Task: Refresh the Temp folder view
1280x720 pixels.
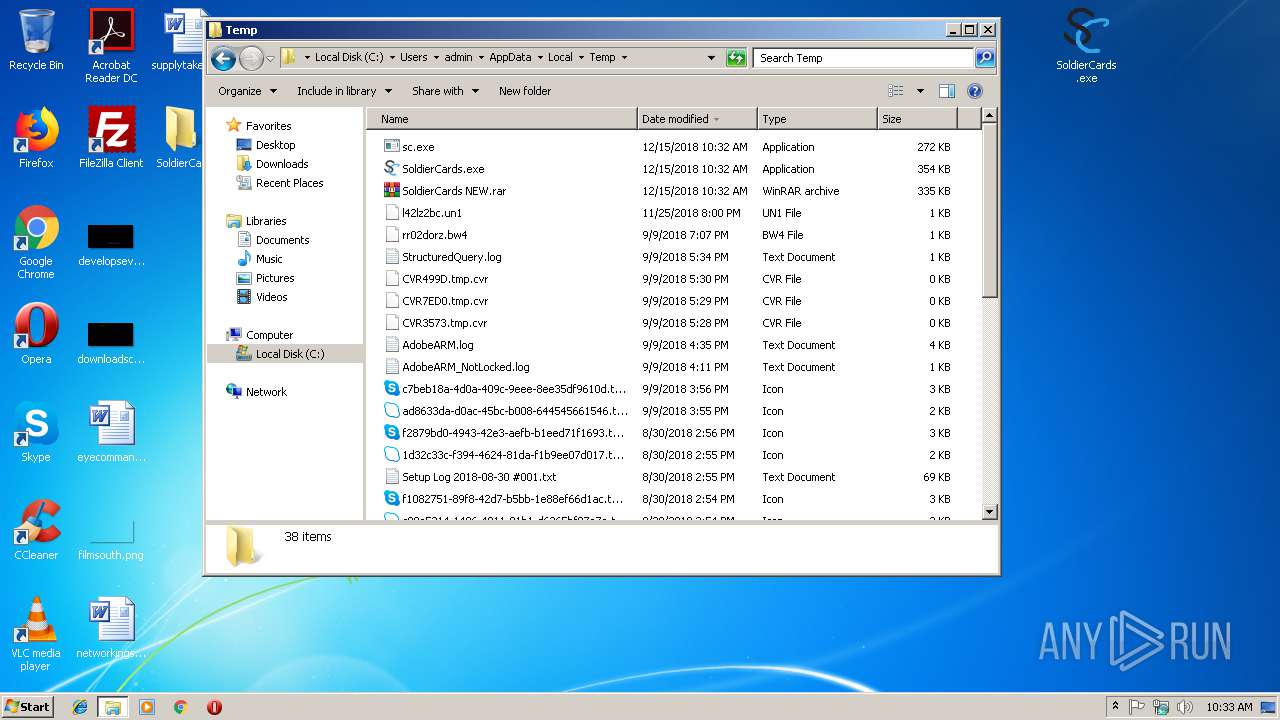Action: (736, 58)
